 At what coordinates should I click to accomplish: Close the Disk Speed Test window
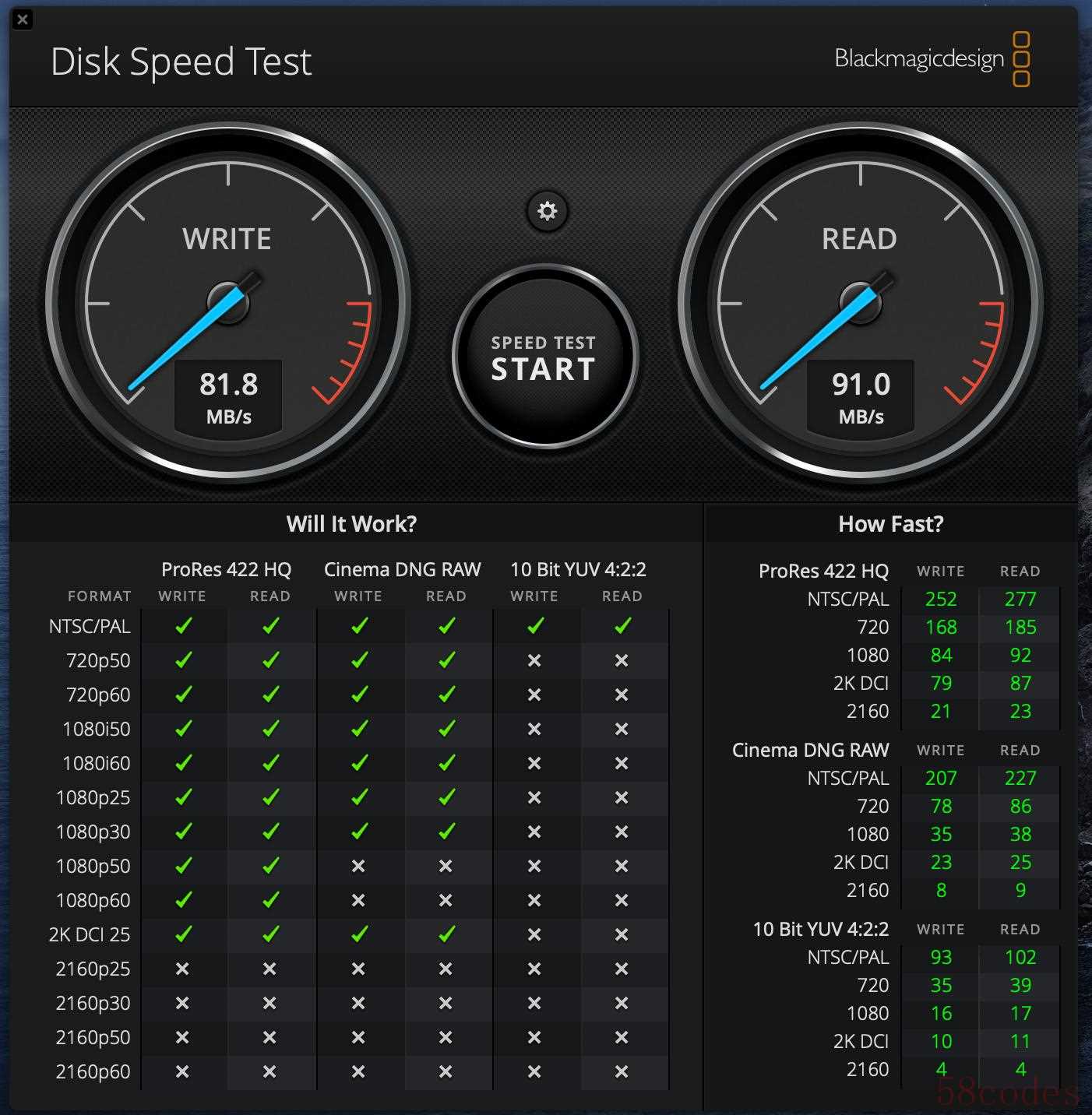click(x=23, y=20)
